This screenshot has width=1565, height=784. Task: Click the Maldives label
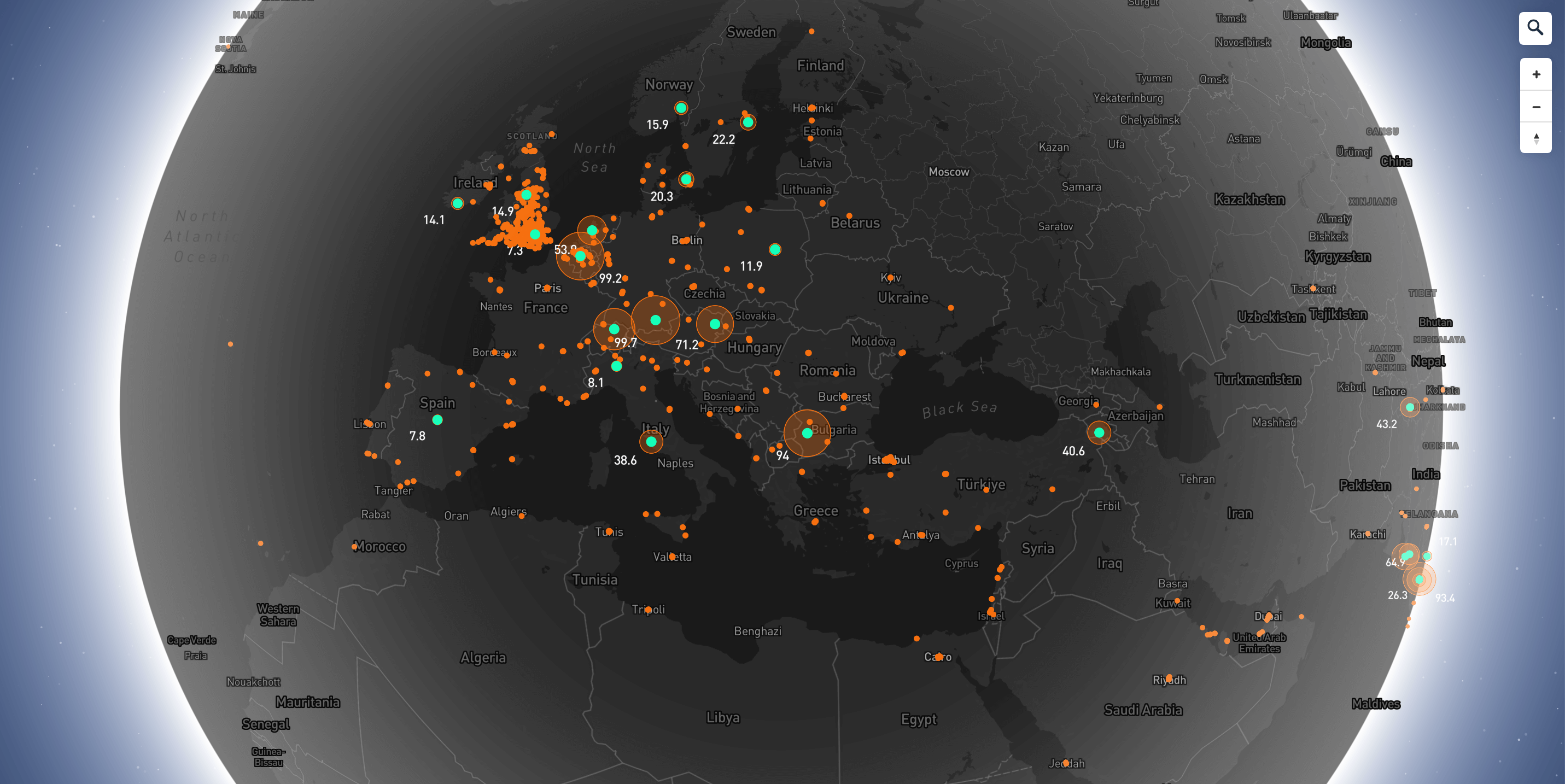coord(1375,704)
